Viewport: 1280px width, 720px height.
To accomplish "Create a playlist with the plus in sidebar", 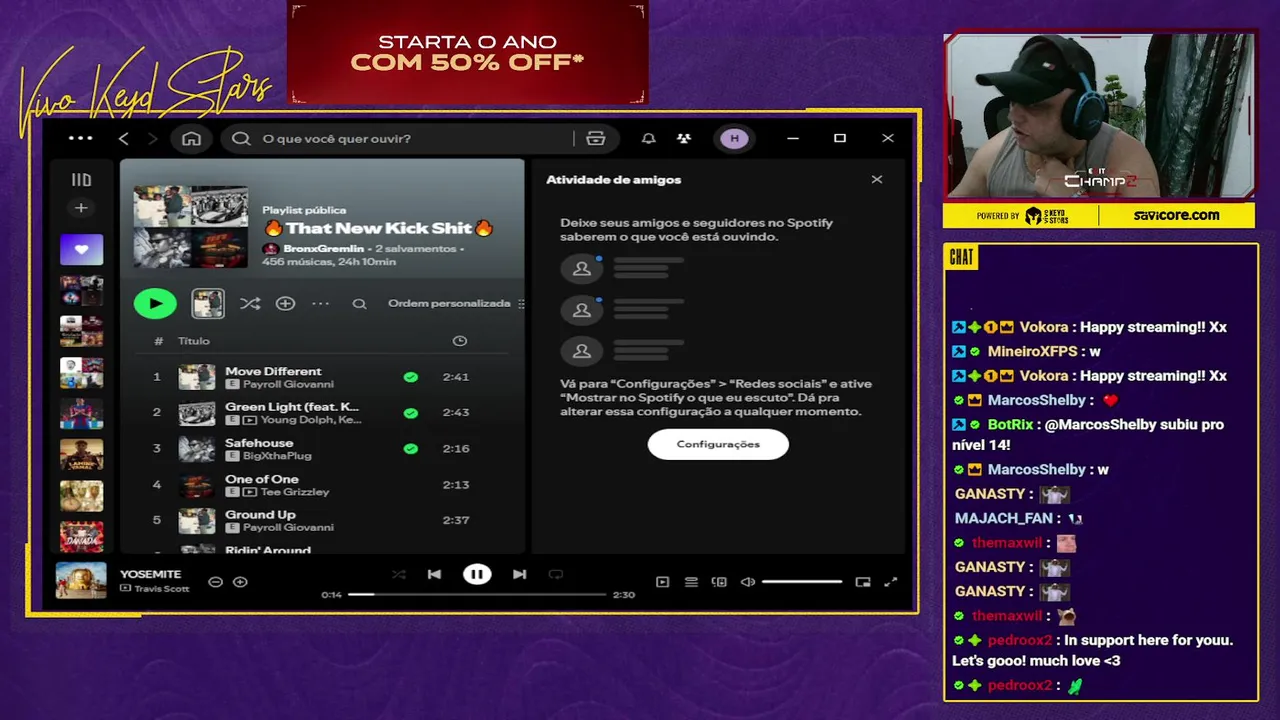I will coord(81,208).
